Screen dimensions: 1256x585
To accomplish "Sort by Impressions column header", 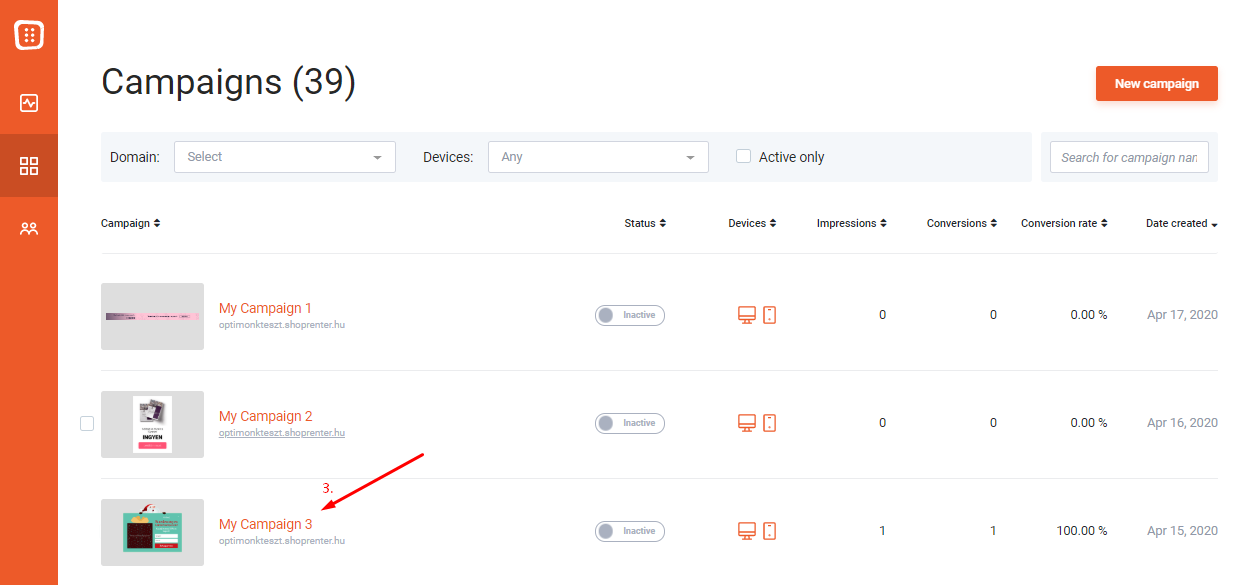I will point(851,223).
